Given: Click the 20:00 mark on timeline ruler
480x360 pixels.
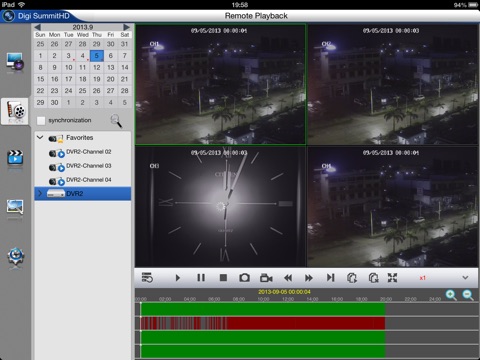Looking at the screenshot, I should tap(386, 299).
